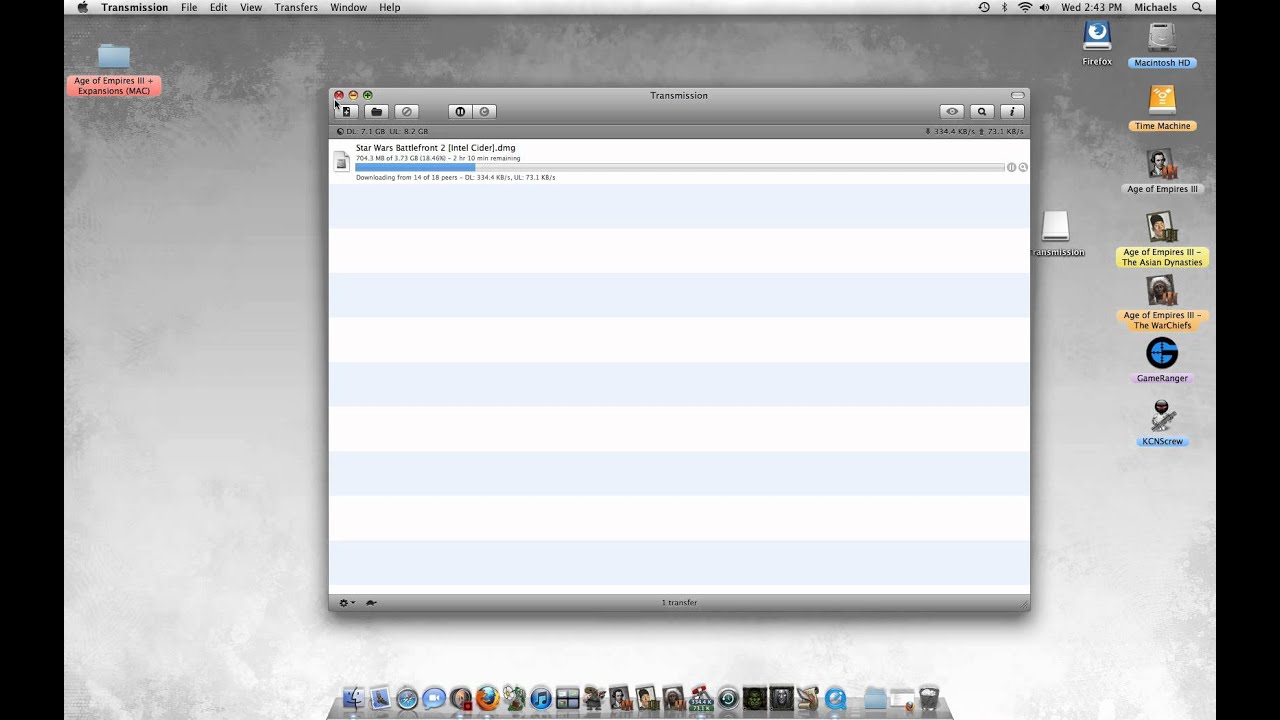
Task: Select 'Star Wars Battlefront 2 [Intel Cider].dmg' title
Action: point(436,148)
